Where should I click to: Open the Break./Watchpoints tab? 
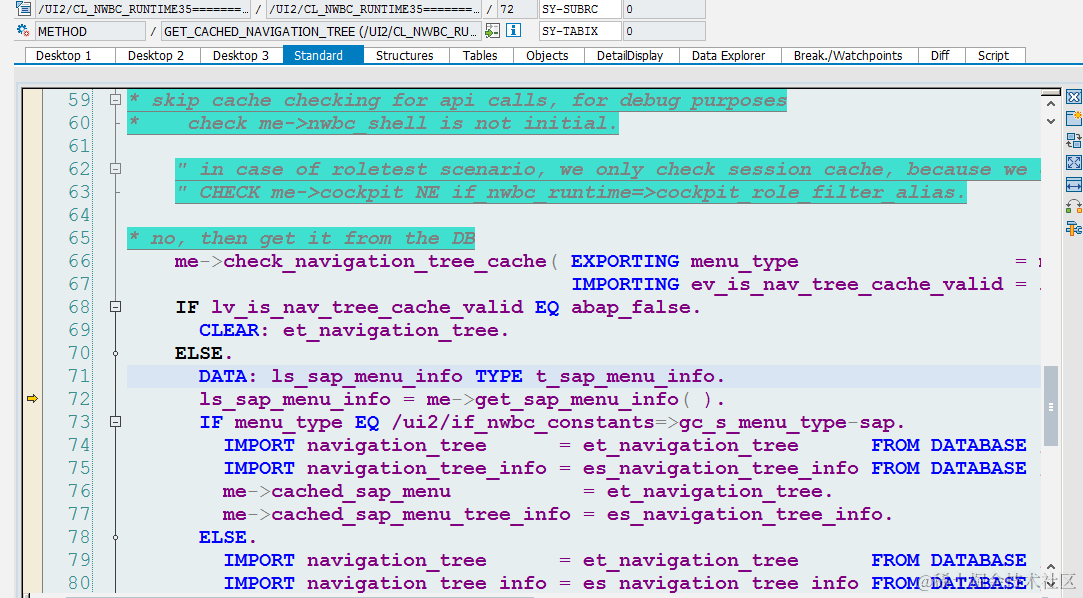click(x=848, y=55)
